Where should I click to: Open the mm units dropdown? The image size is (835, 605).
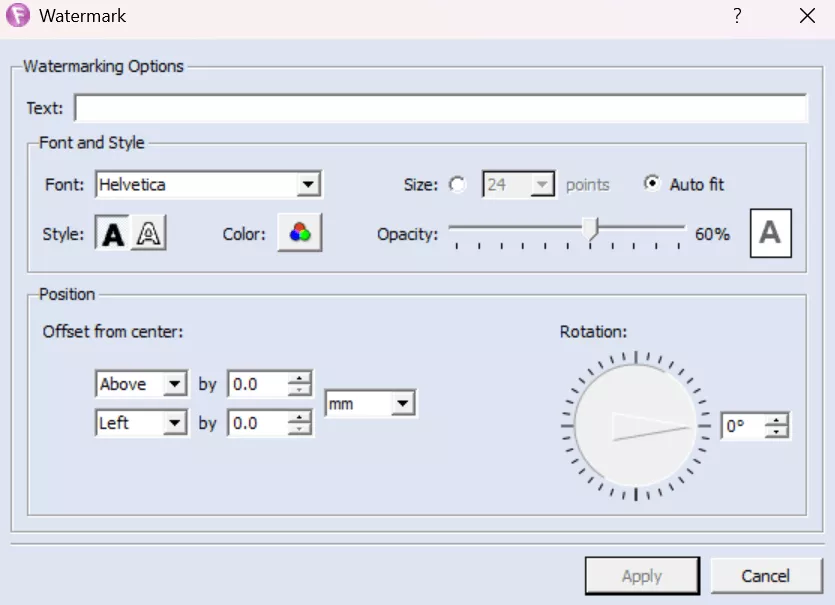[x=402, y=404]
